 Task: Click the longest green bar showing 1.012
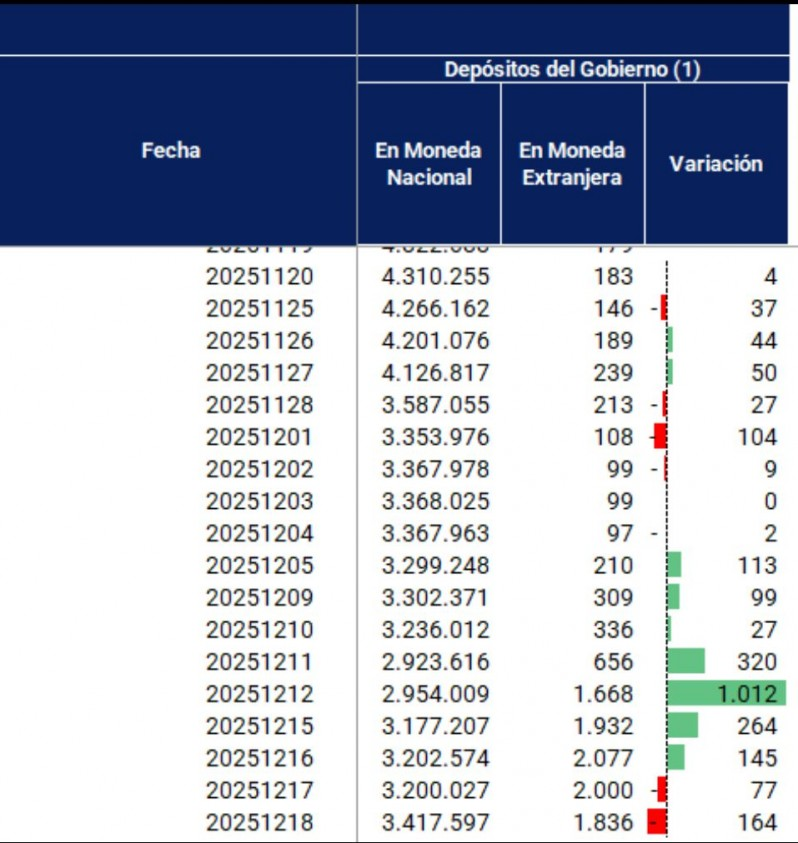pos(726,694)
